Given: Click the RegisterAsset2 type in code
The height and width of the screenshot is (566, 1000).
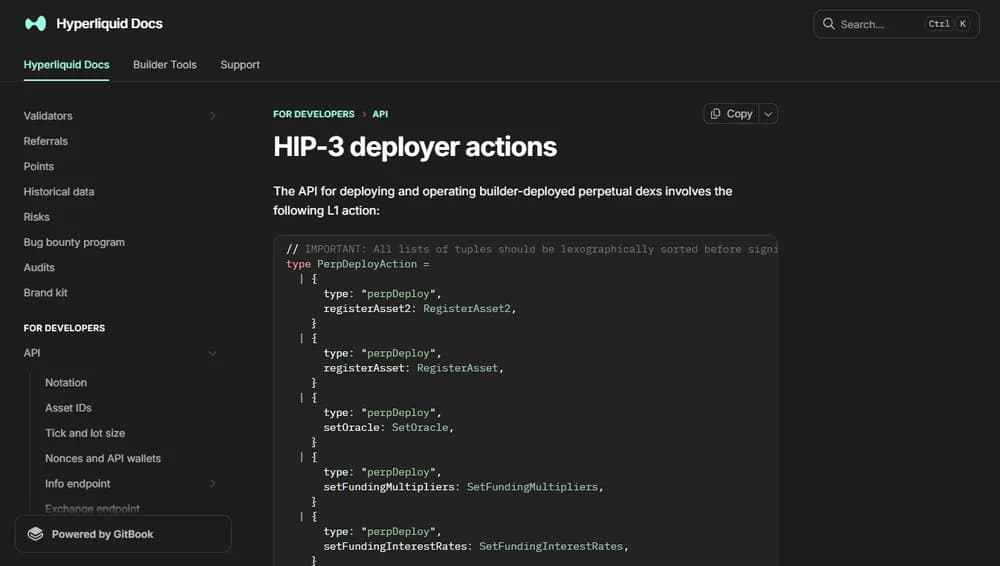Looking at the screenshot, I should 467,308.
